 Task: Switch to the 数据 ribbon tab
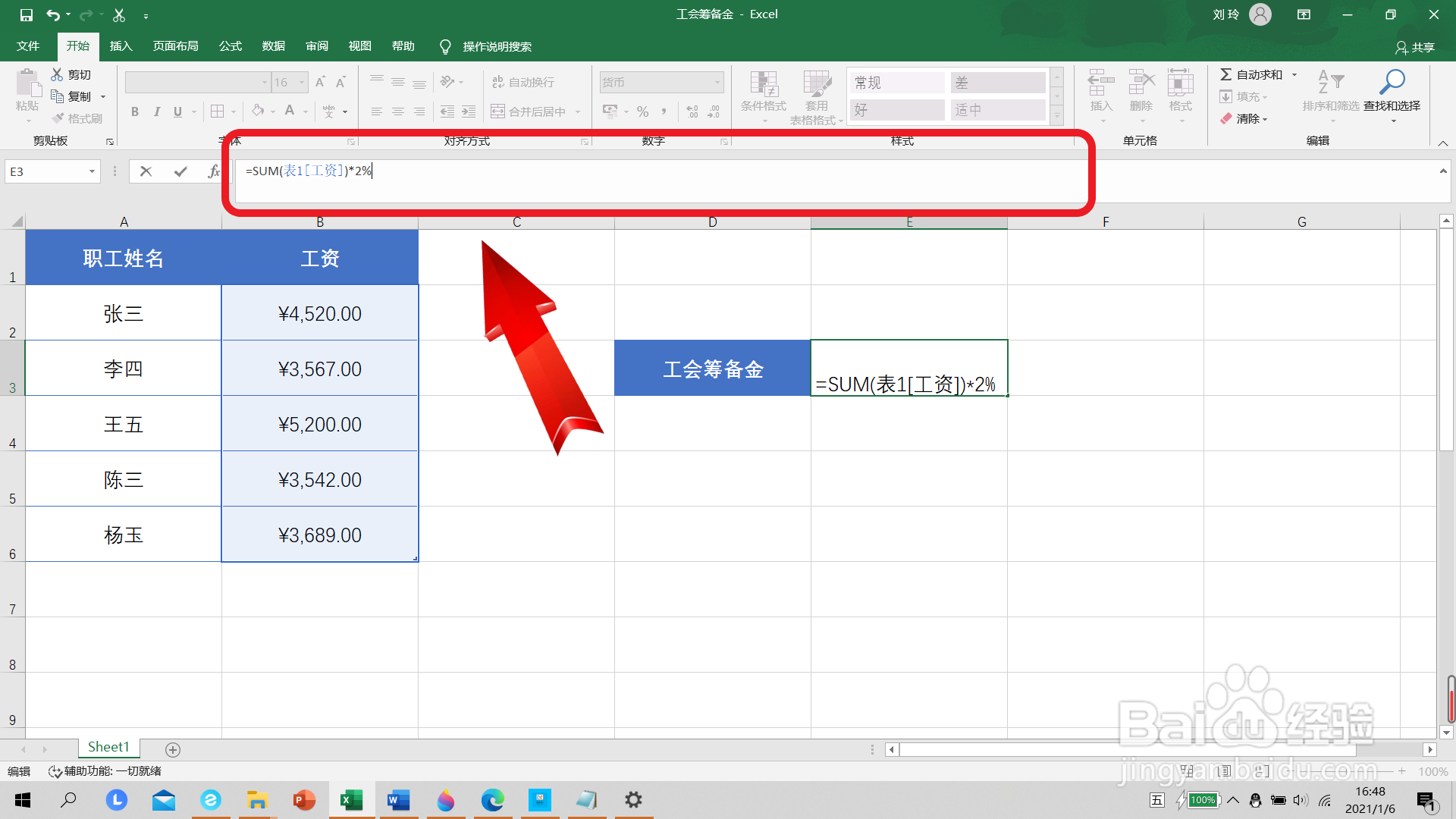pyautogui.click(x=273, y=46)
